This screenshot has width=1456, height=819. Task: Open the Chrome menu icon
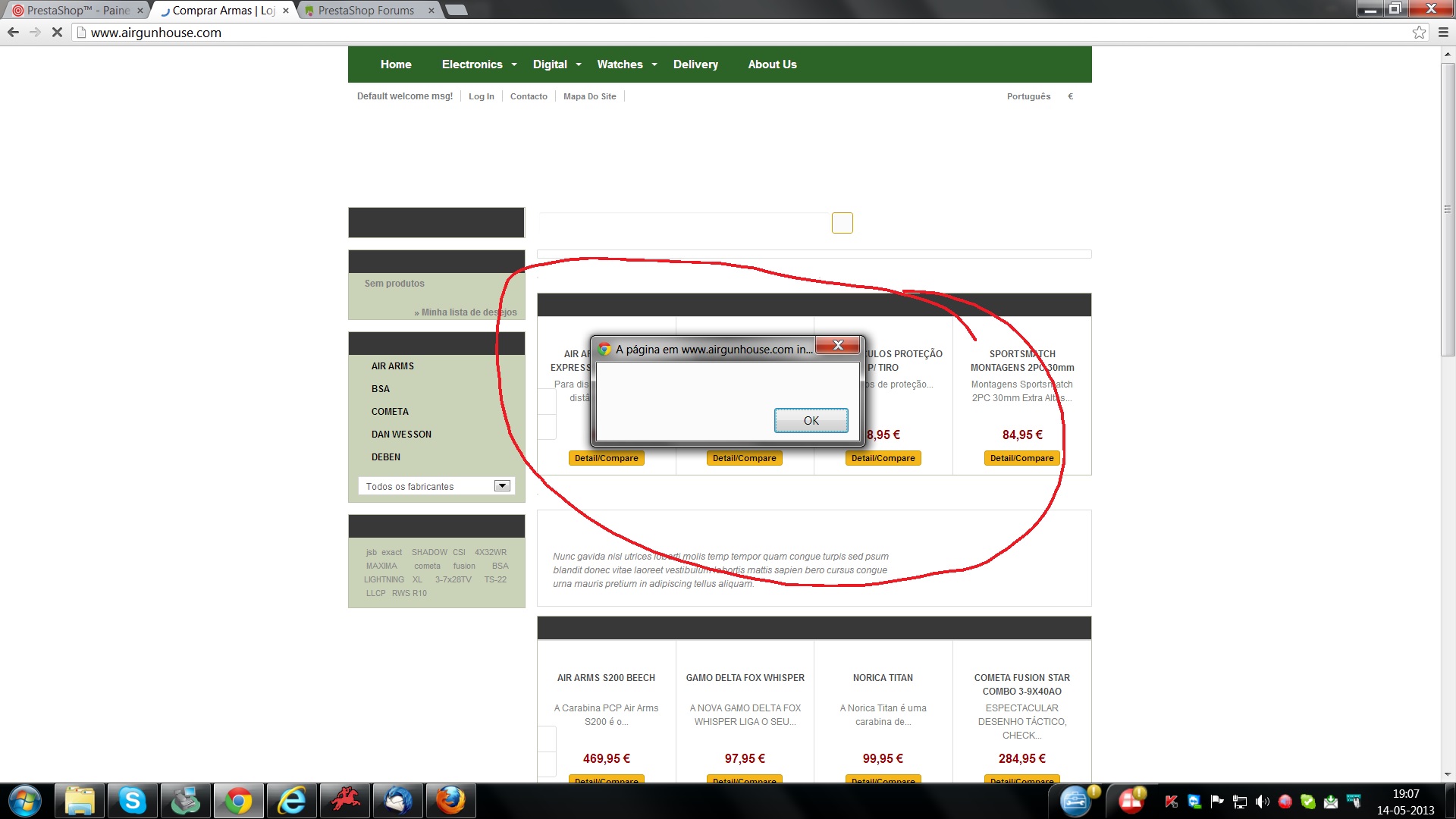pyautogui.click(x=1443, y=33)
